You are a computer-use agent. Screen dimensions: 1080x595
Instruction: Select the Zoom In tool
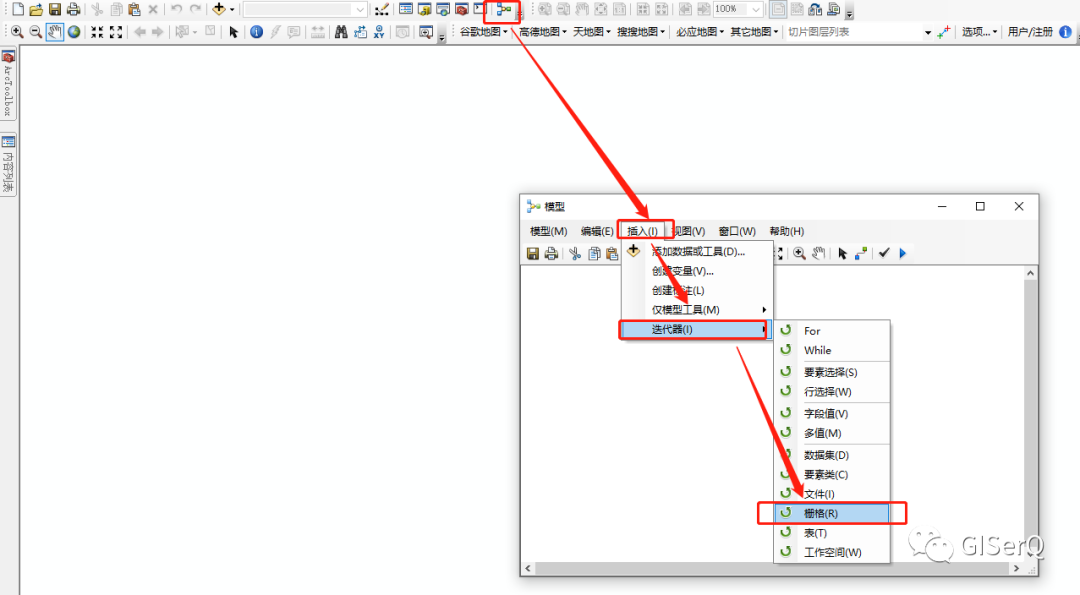[17, 32]
